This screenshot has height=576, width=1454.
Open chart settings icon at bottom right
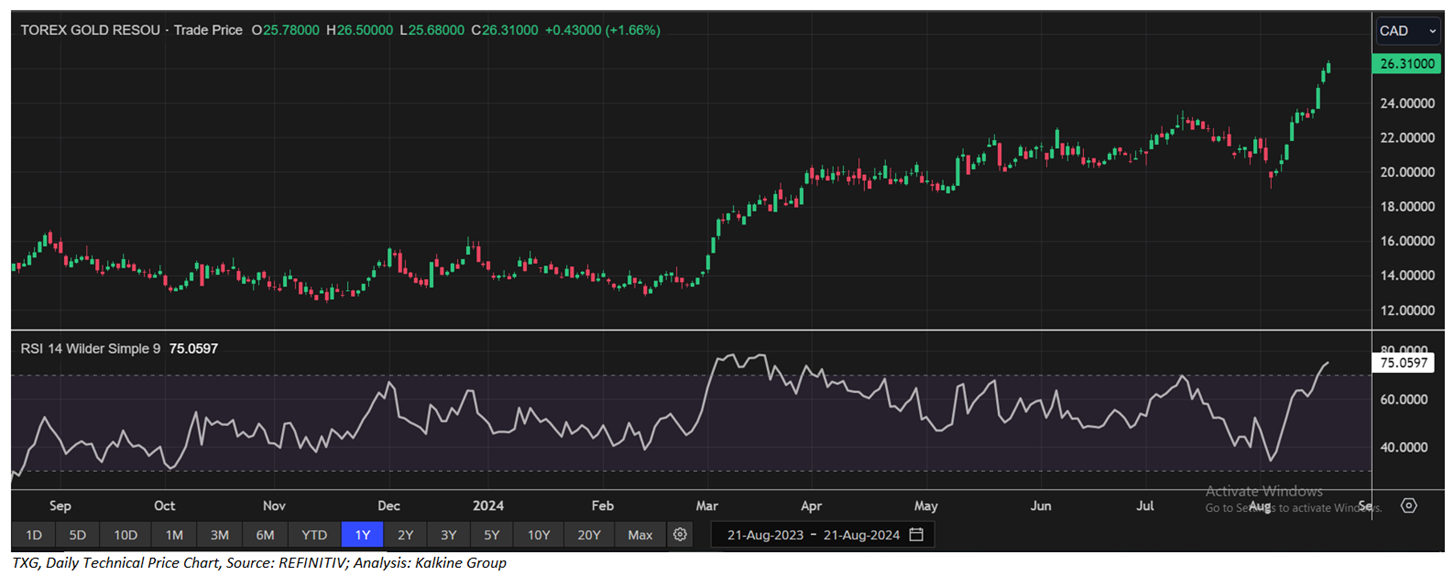coord(1409,505)
